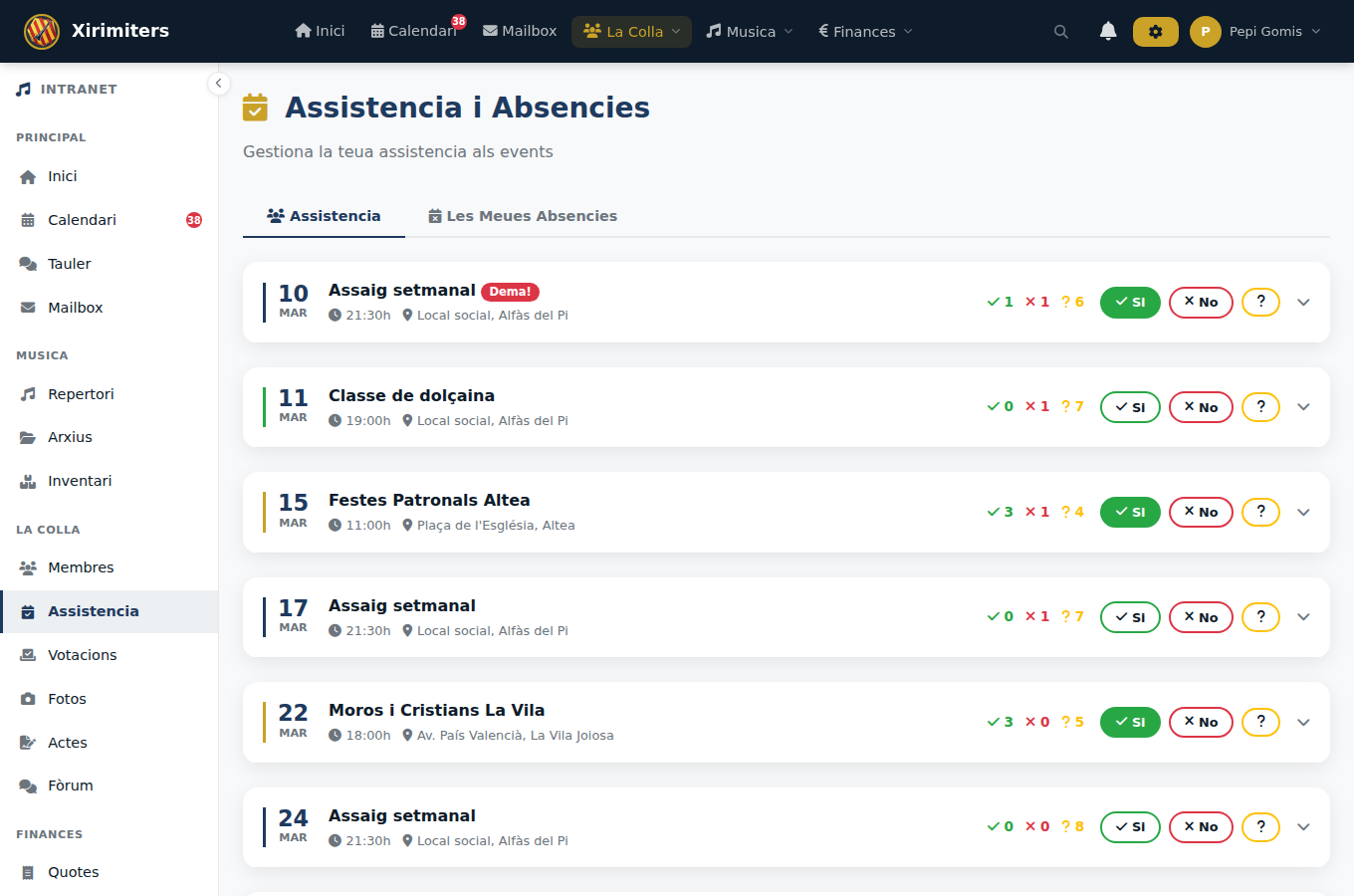
Task: Collapse the sidebar with the arrow icon
Action: [218, 84]
